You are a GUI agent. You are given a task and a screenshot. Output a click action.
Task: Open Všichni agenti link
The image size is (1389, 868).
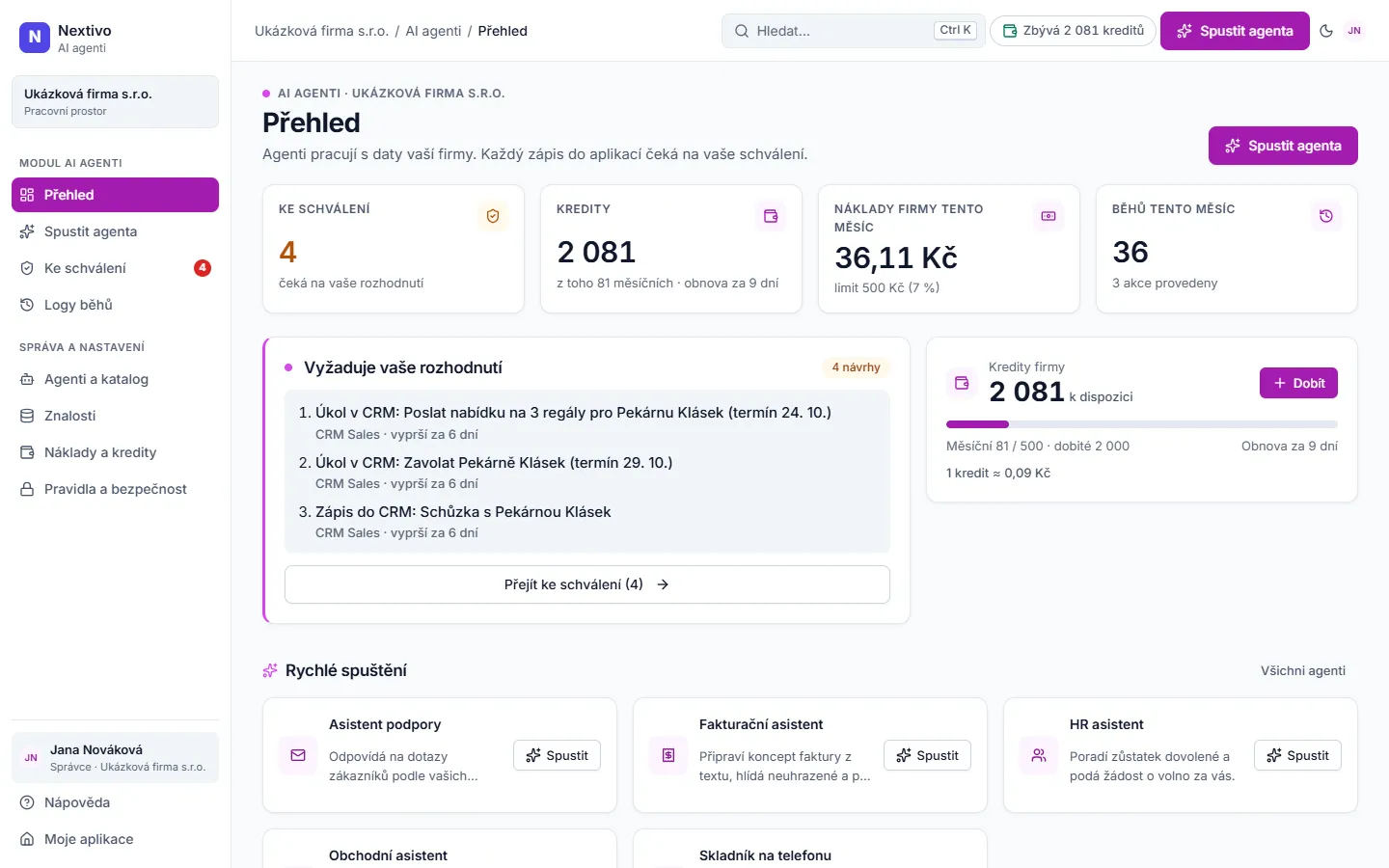1303,670
